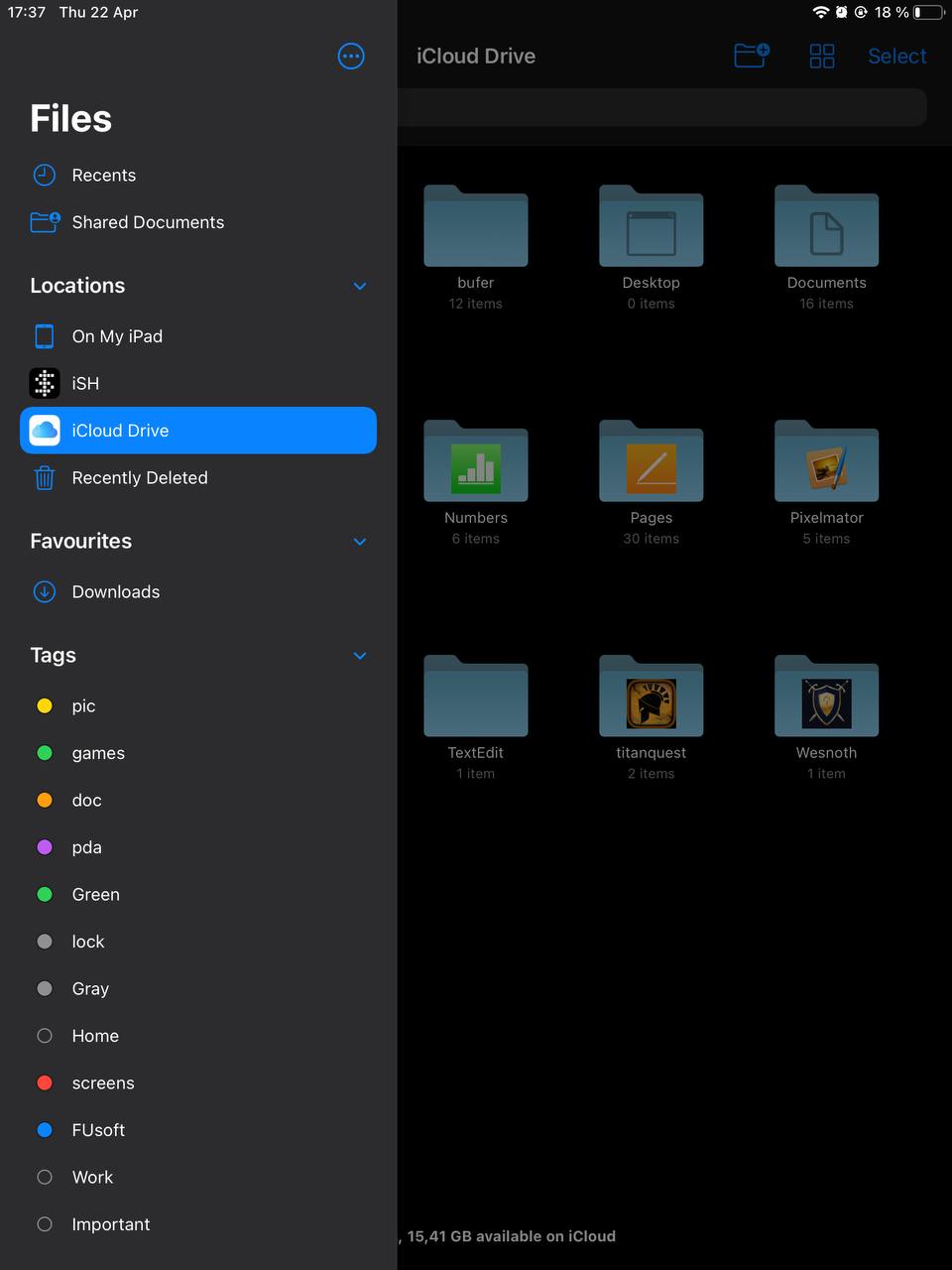
Task: Select the iCloud Drive location
Action: [198, 431]
